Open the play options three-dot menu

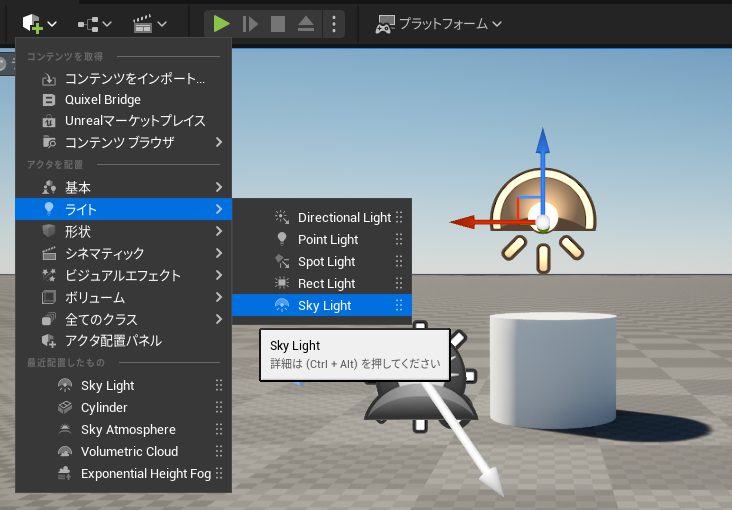coord(334,23)
